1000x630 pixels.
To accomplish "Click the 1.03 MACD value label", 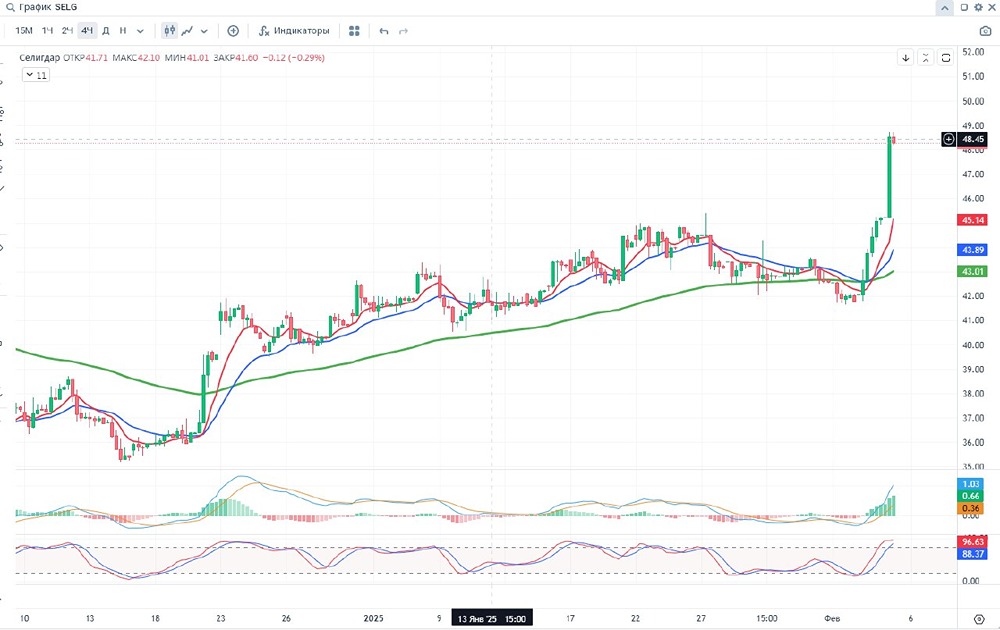I will click(971, 484).
